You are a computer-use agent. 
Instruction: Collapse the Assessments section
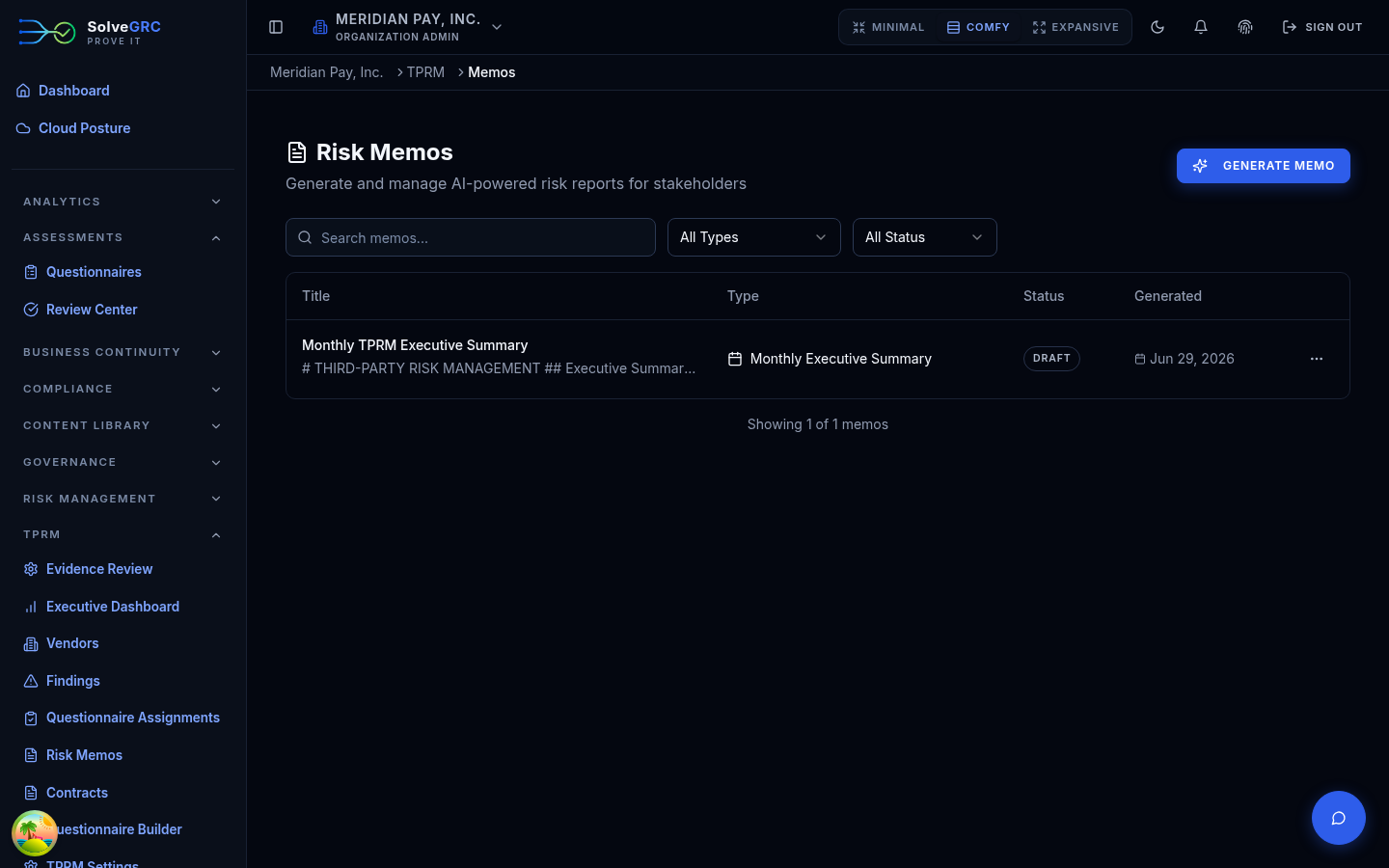pos(123,237)
